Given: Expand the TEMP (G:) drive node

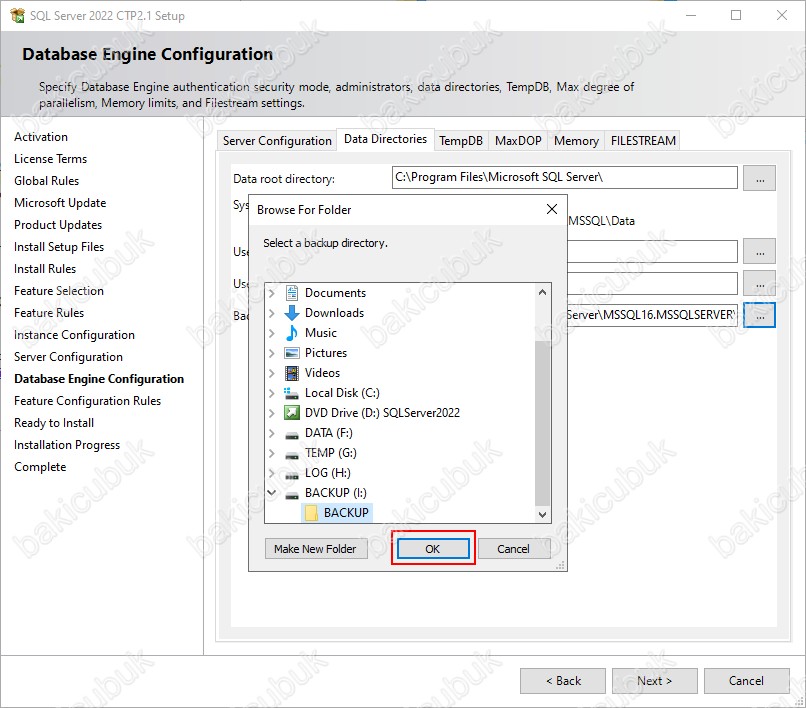Looking at the screenshot, I should tap(272, 453).
